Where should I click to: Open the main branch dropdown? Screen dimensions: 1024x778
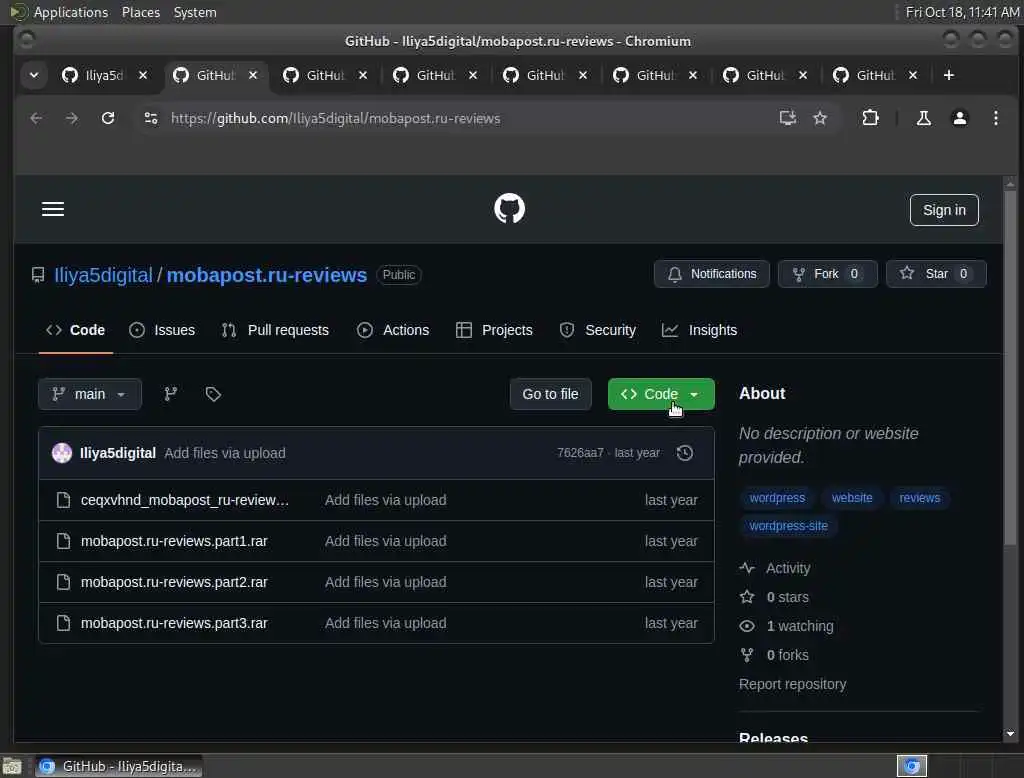point(89,394)
